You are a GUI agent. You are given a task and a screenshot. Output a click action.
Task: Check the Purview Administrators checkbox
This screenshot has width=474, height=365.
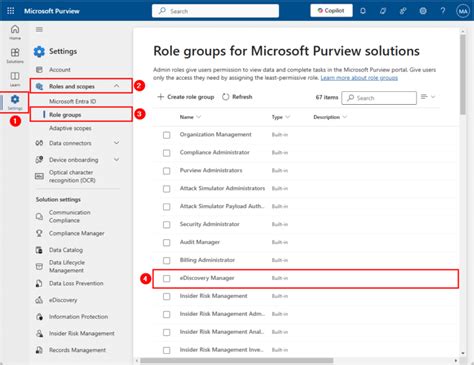tap(167, 171)
